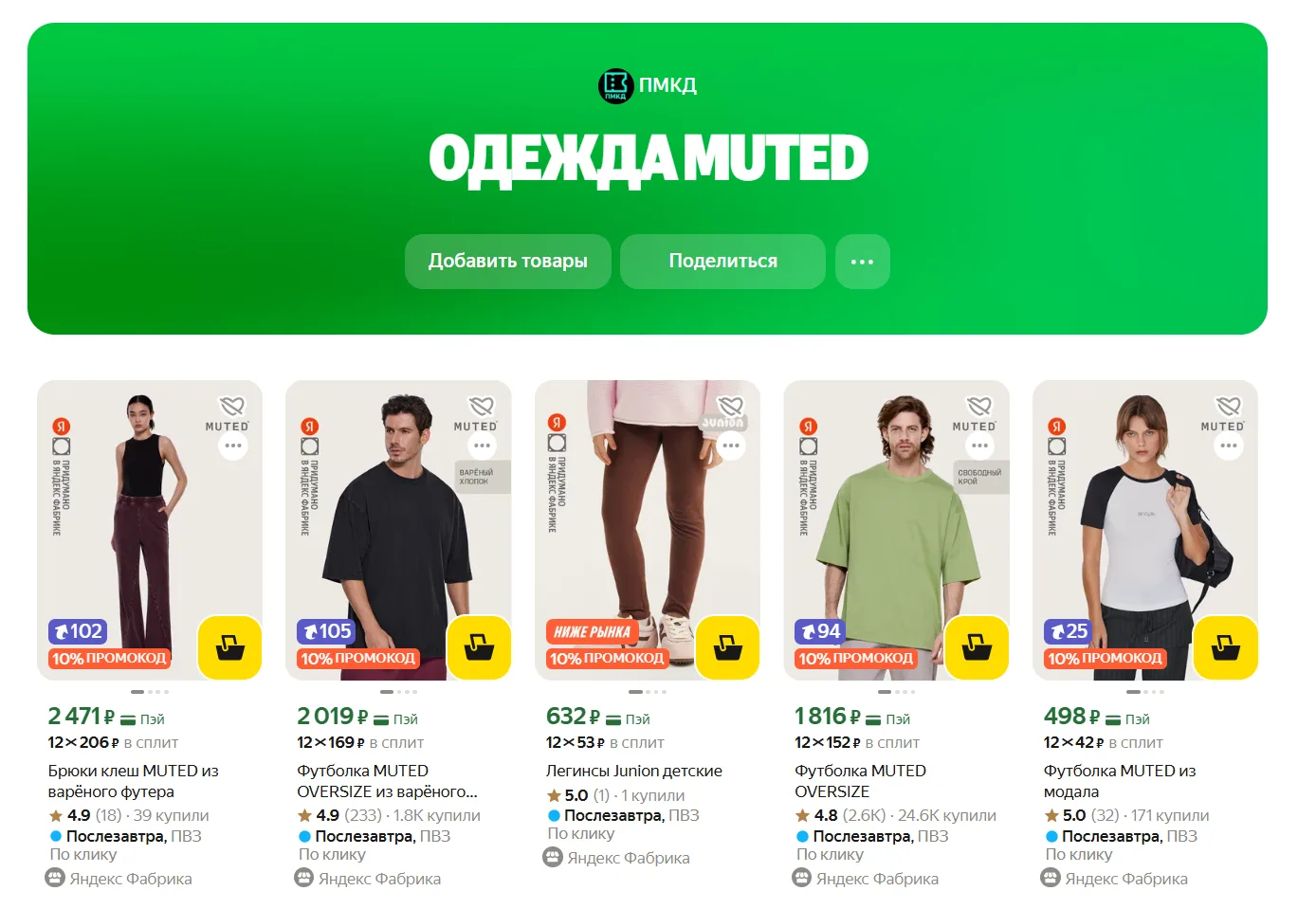This screenshot has width=1316, height=909.
Task: Toggle favorite heart on black t-shirt card
Action: pos(482,406)
